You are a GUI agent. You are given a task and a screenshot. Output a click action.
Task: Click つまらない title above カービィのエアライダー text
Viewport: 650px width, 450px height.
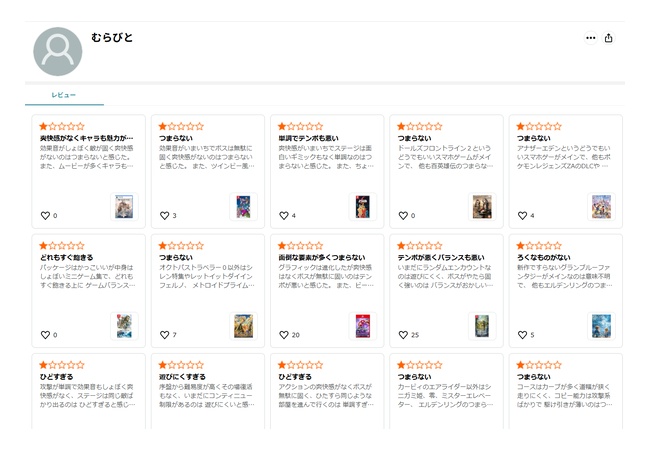(x=415, y=377)
